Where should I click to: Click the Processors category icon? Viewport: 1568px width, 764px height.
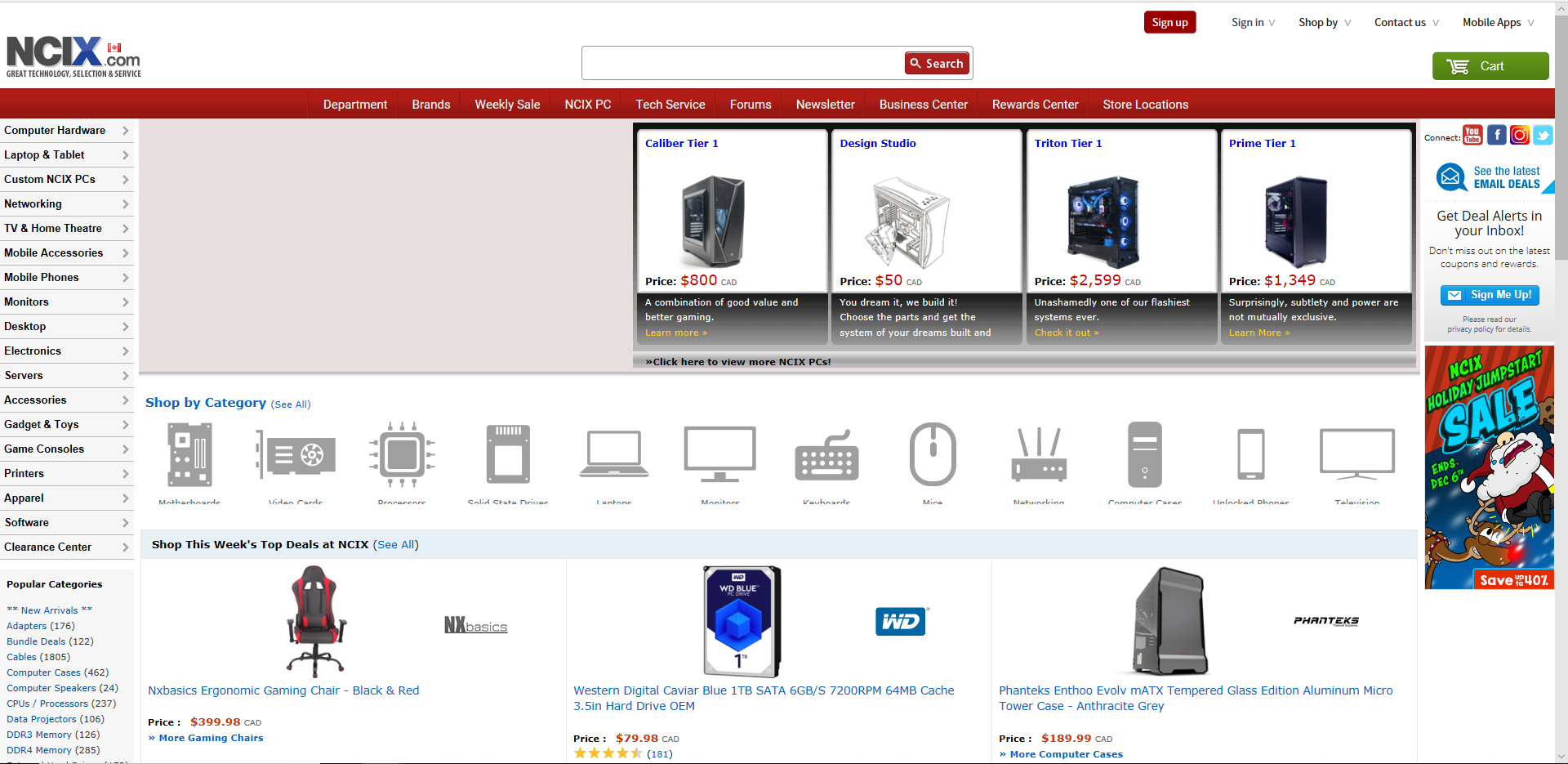[402, 454]
